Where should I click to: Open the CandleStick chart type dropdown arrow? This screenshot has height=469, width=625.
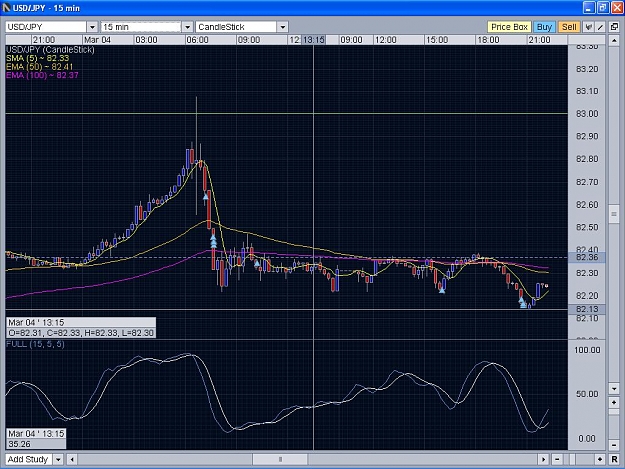[283, 27]
